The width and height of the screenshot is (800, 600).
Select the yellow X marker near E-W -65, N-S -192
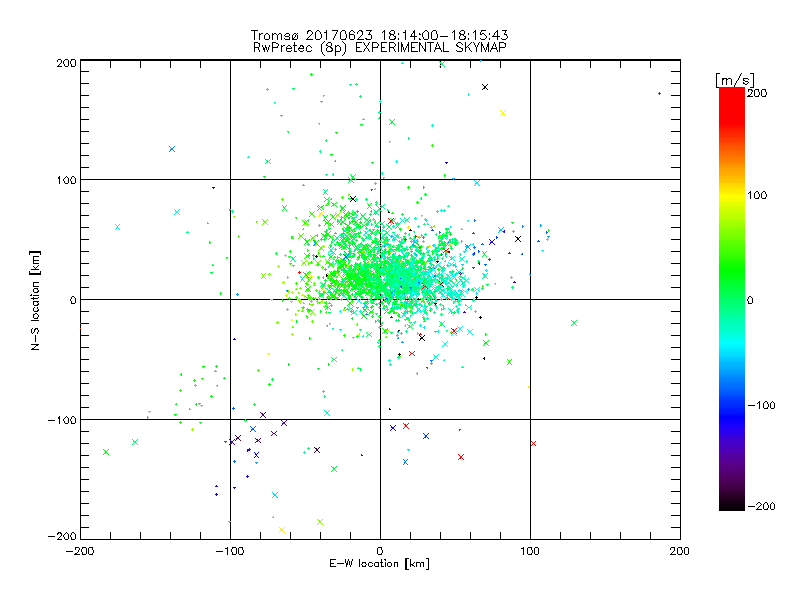click(282, 530)
